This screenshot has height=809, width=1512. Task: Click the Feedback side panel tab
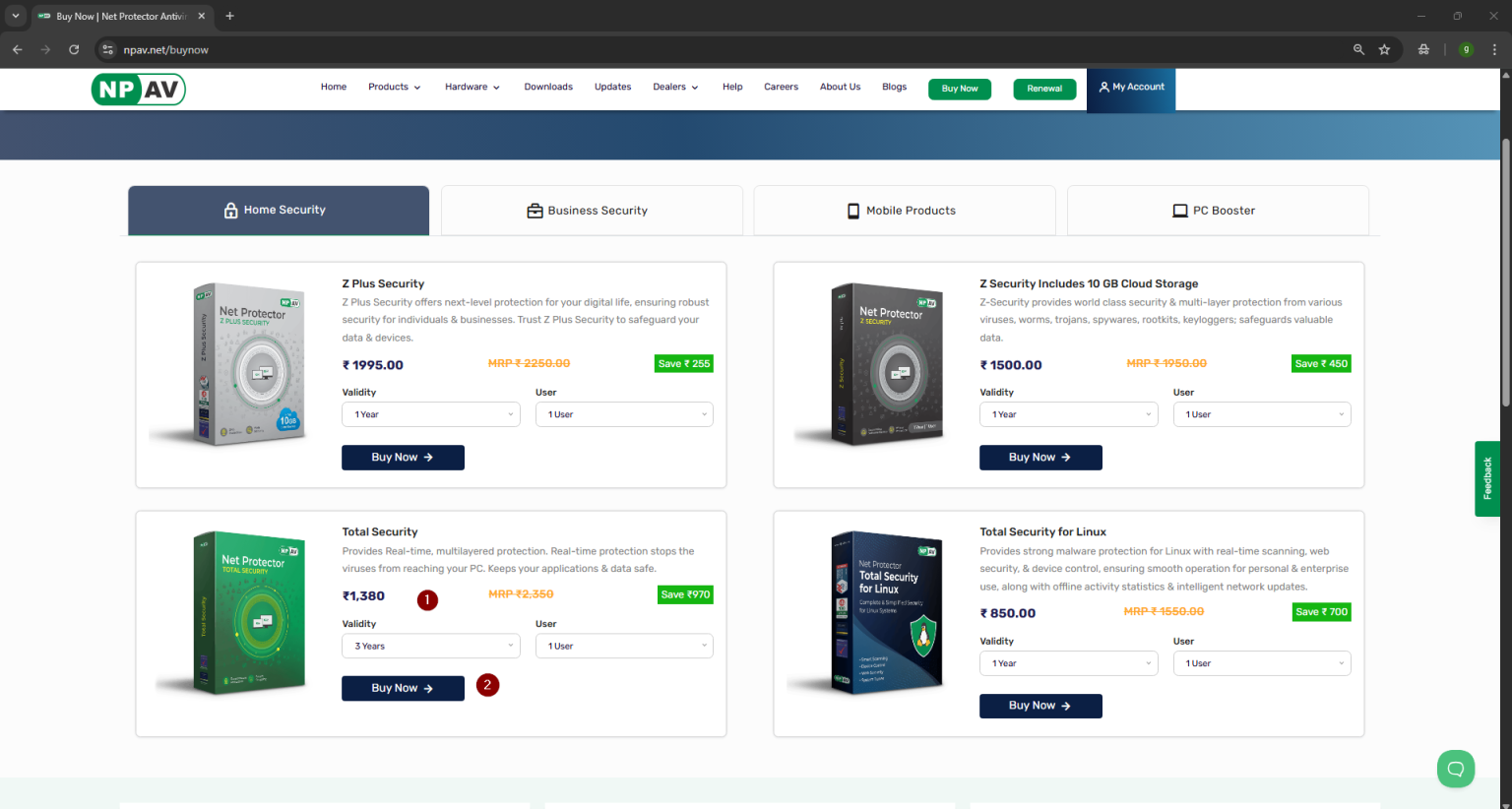(1486, 478)
